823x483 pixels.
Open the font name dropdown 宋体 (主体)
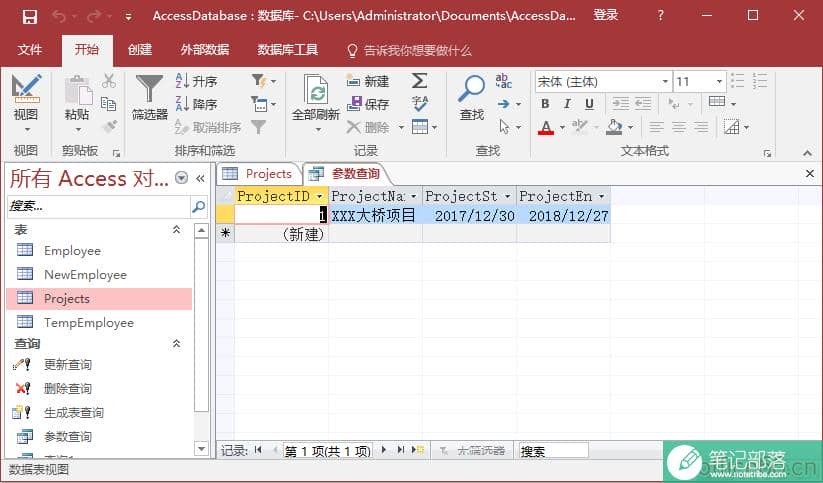click(x=665, y=81)
